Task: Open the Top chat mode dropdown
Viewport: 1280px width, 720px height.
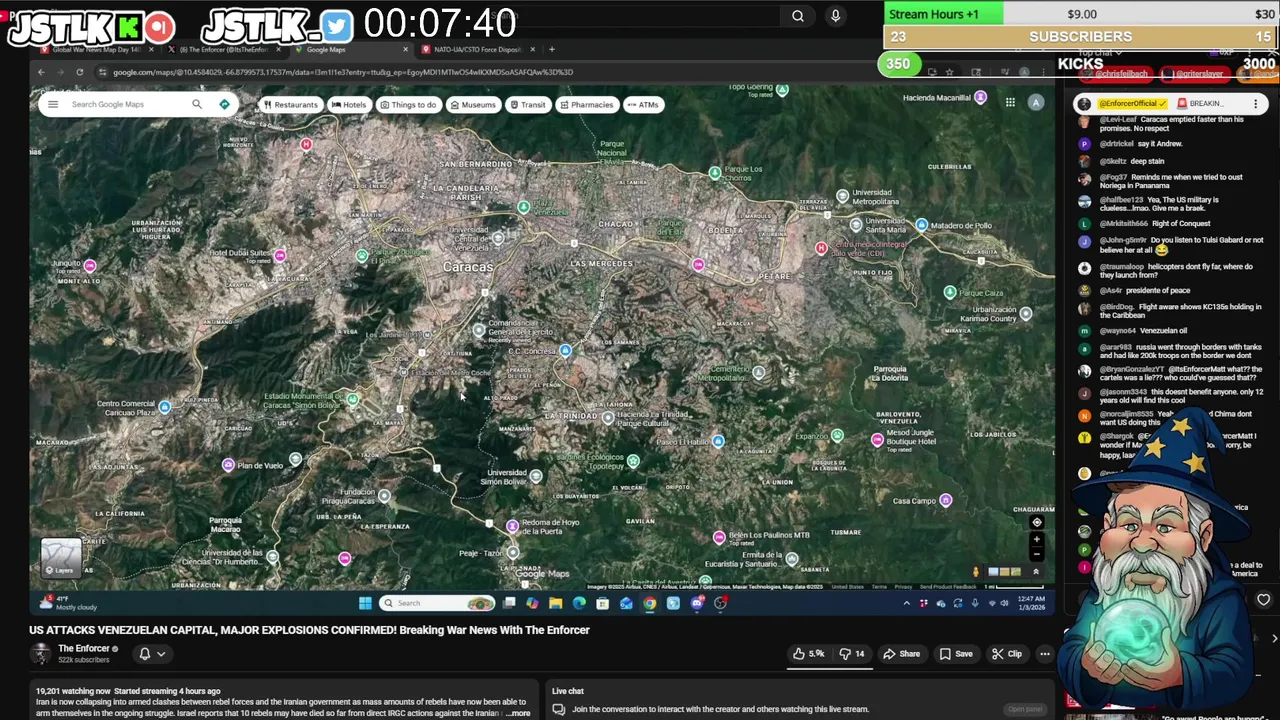Action: point(1101,52)
